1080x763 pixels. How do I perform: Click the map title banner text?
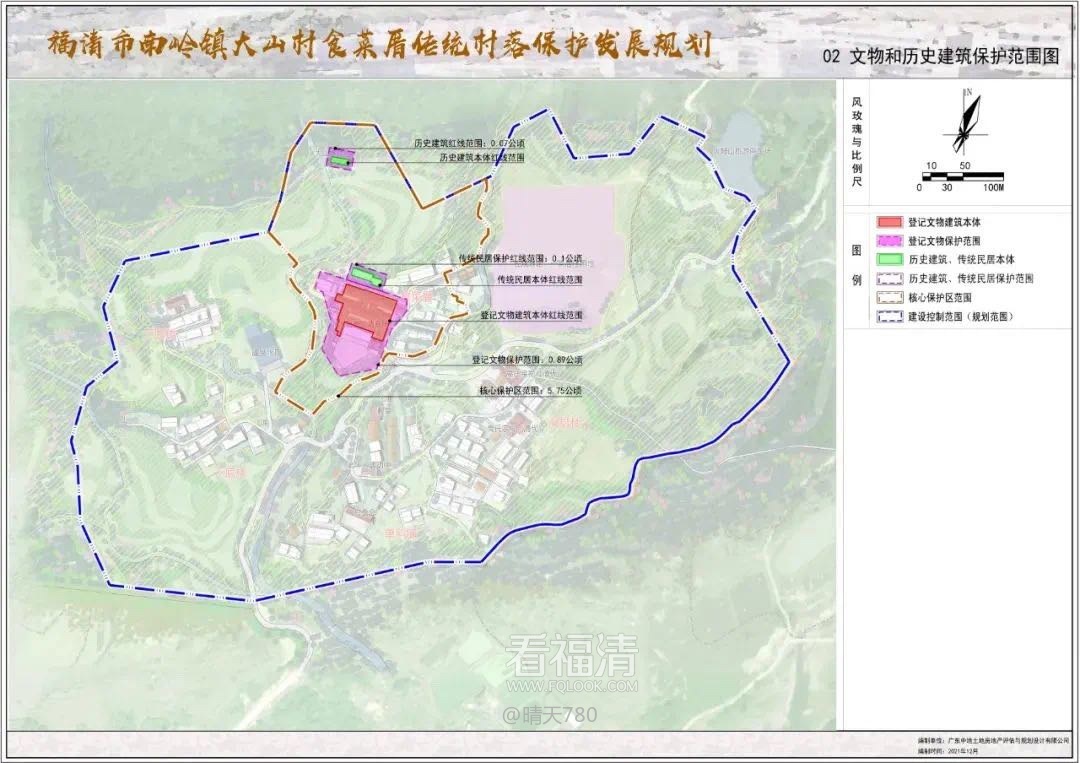coord(380,45)
